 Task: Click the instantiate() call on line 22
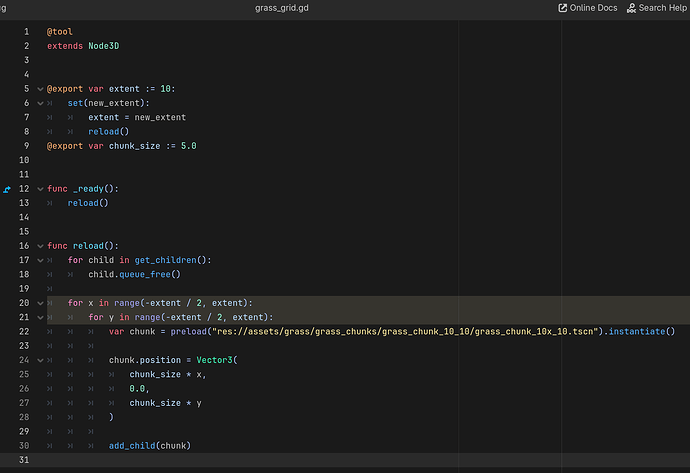(642, 331)
